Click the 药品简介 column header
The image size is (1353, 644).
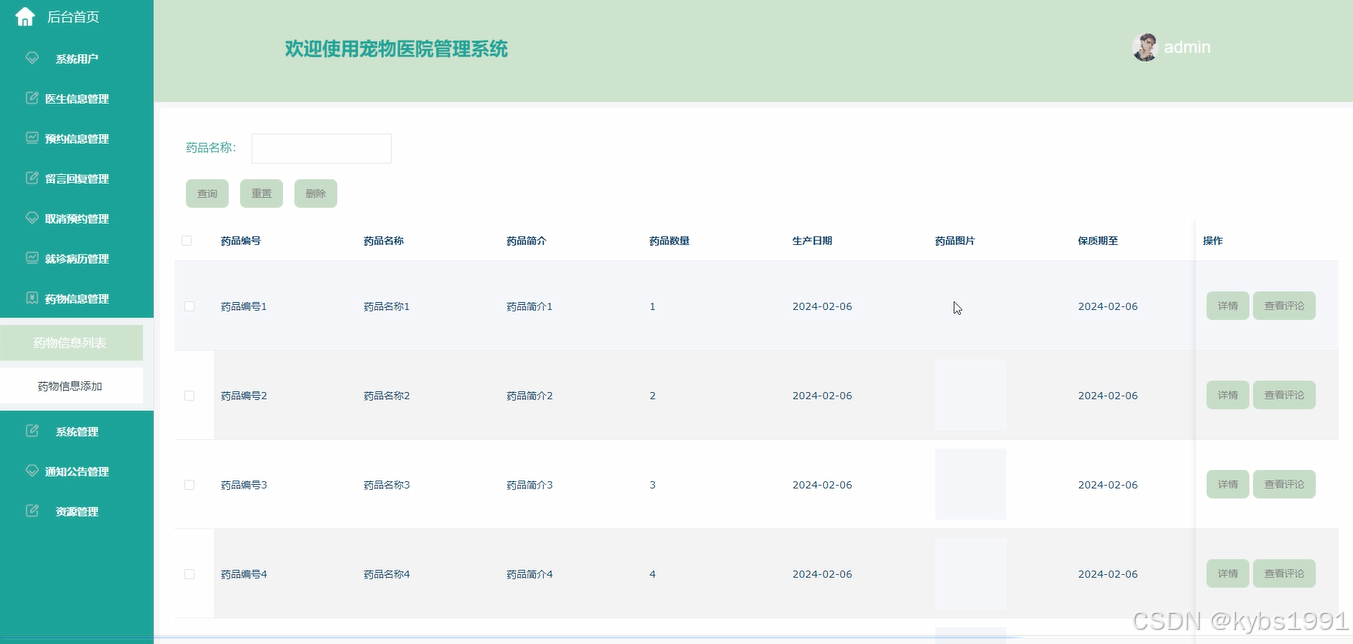coord(527,241)
